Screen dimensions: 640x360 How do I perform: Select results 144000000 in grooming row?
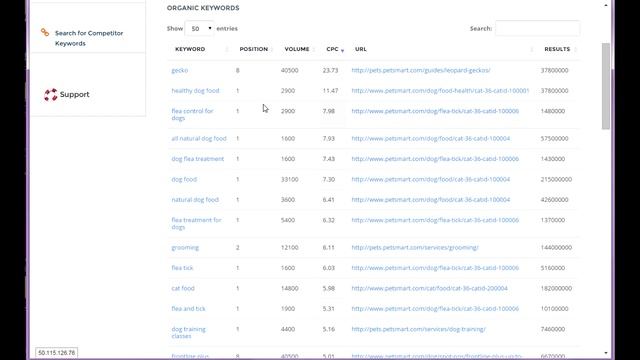[x=556, y=247]
